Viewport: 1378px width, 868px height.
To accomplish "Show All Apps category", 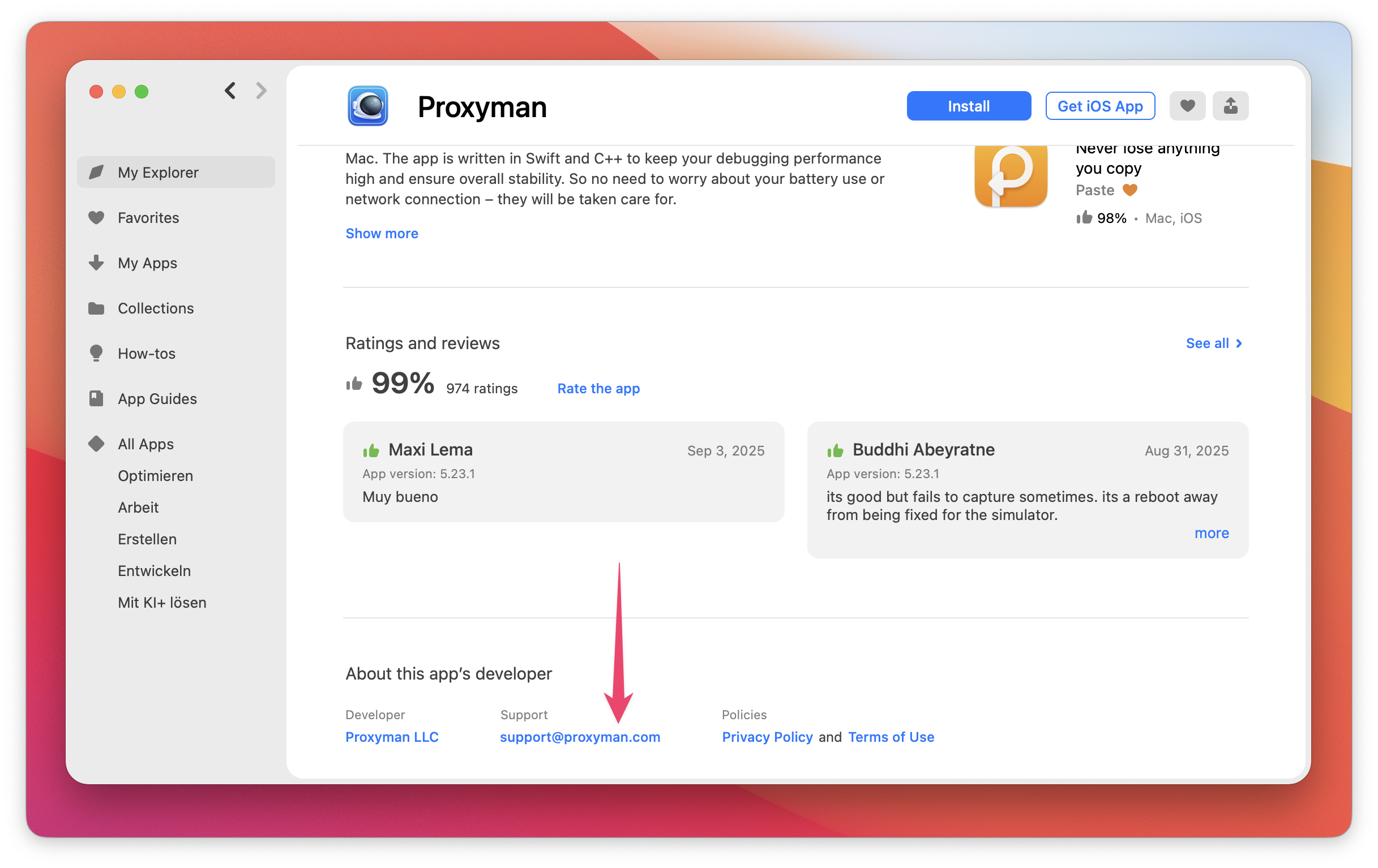I will [176, 444].
